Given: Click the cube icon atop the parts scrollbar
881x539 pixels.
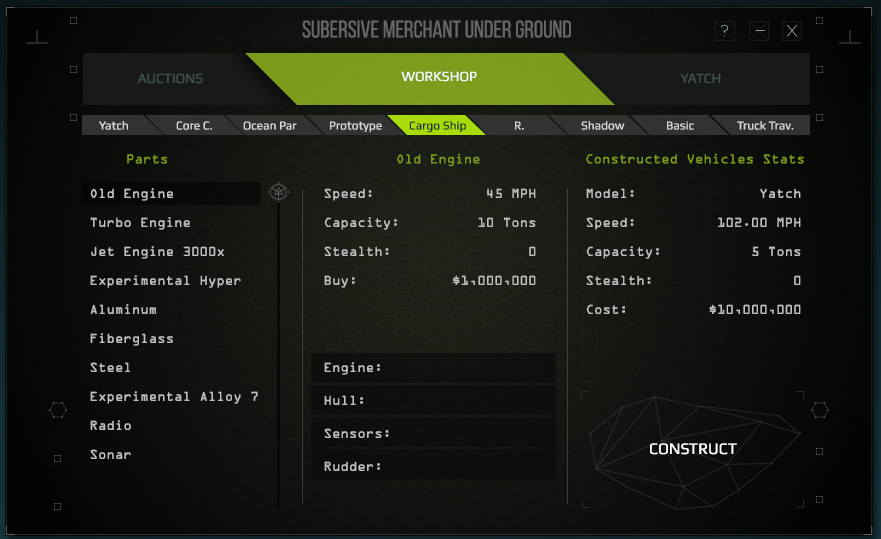Looking at the screenshot, I should coord(278,192).
